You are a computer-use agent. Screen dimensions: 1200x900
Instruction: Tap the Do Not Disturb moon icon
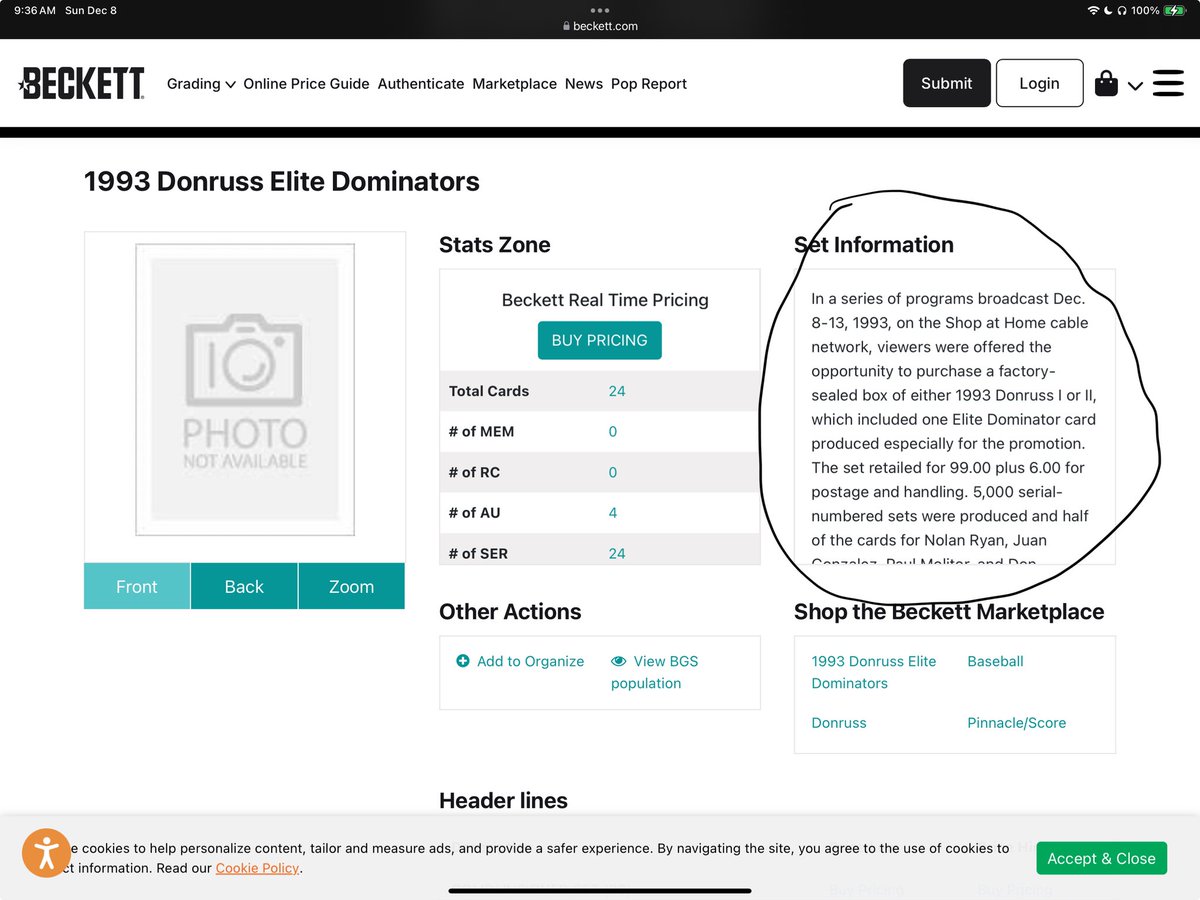pyautogui.click(x=1108, y=11)
